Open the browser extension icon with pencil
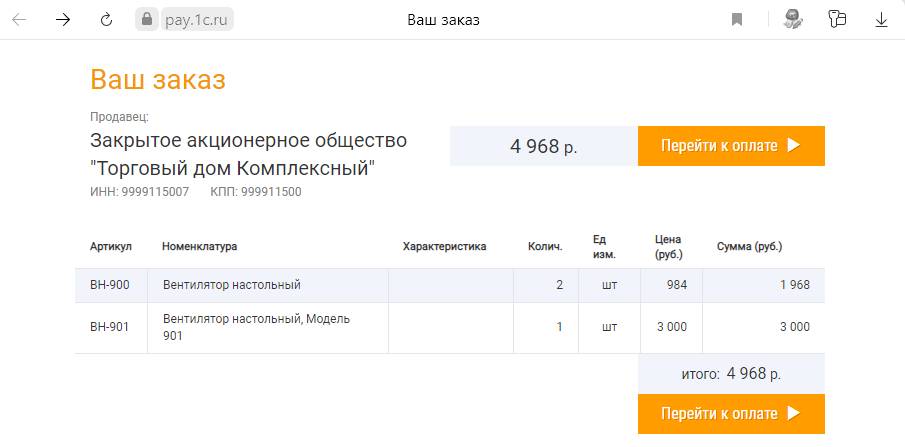905x447 pixels. 793,19
